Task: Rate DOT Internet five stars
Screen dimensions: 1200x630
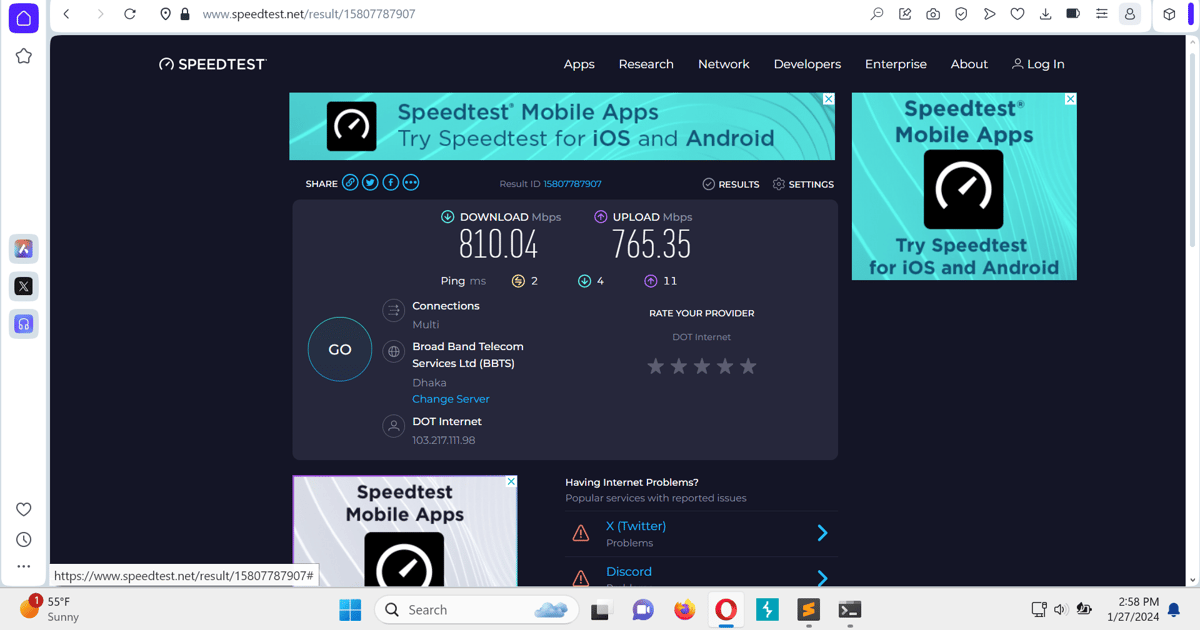Action: tap(748, 366)
